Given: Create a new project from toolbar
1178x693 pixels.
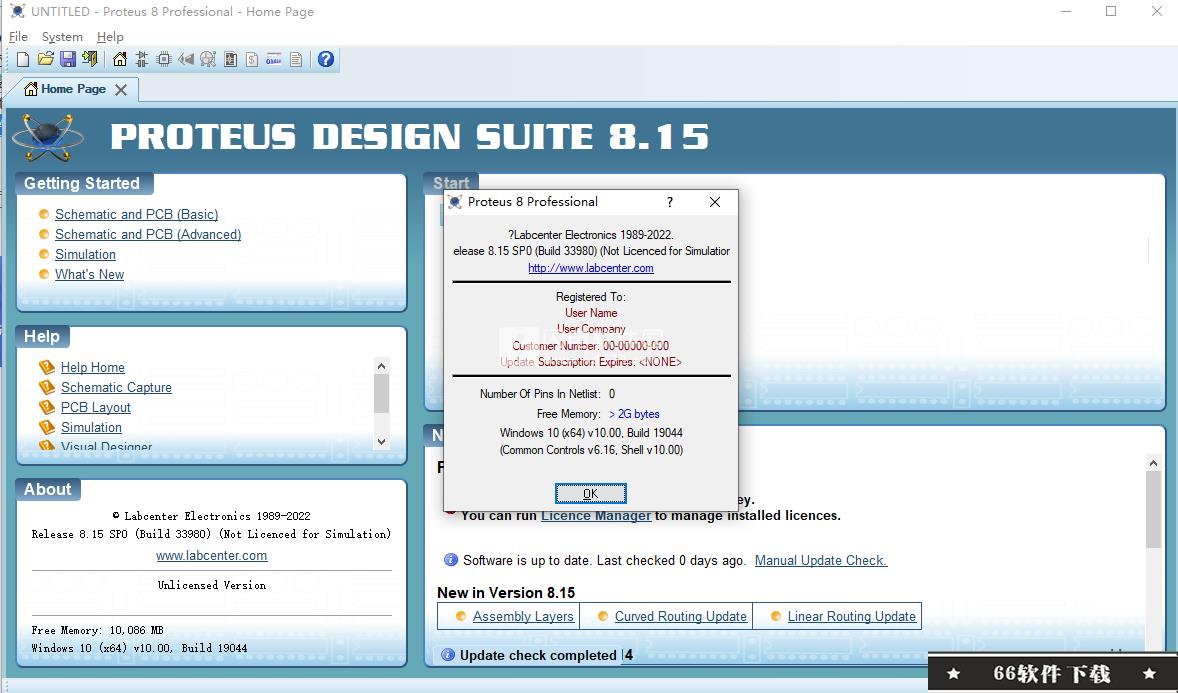Looking at the screenshot, I should [x=23, y=59].
